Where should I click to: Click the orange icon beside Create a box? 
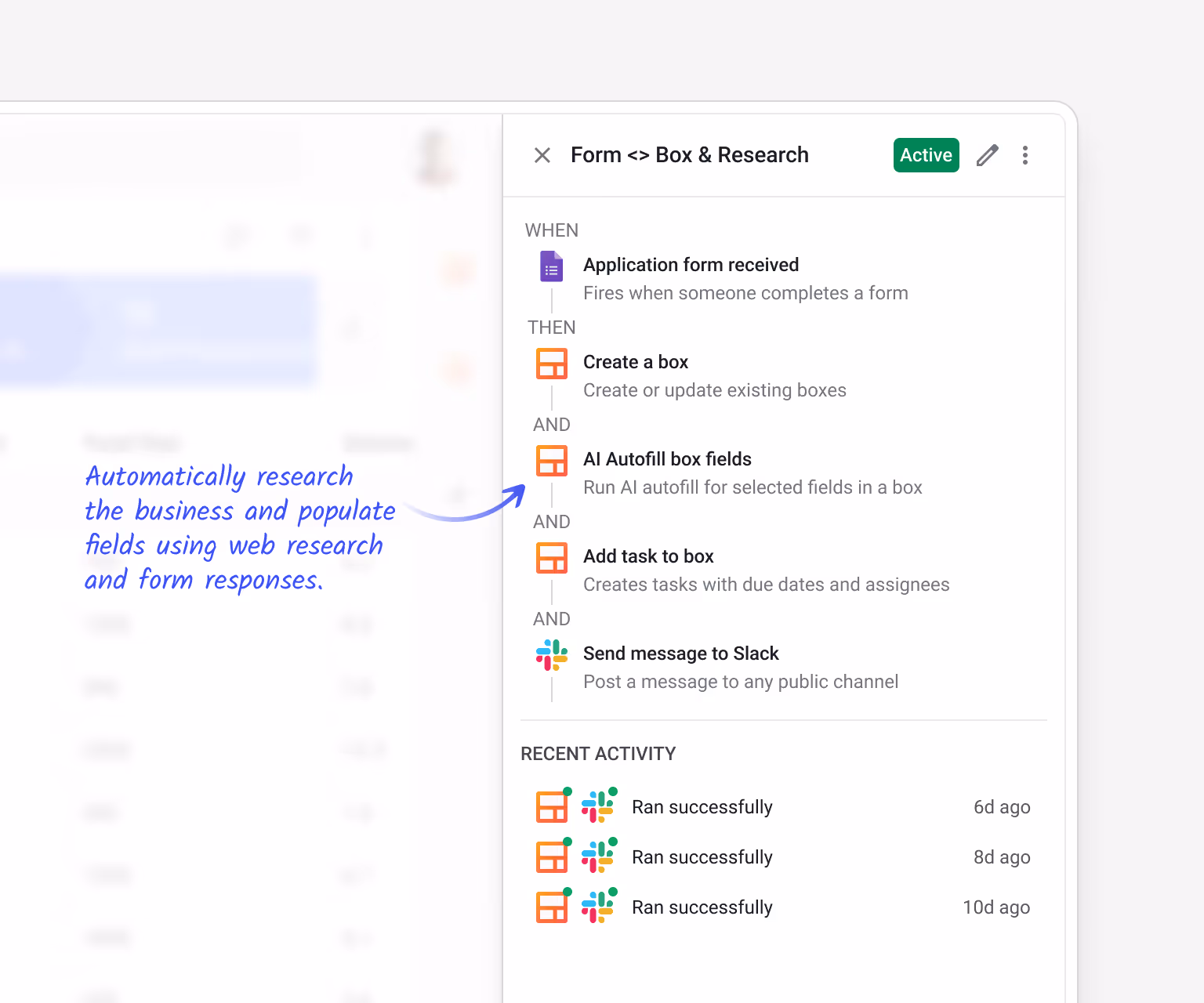[x=552, y=364]
